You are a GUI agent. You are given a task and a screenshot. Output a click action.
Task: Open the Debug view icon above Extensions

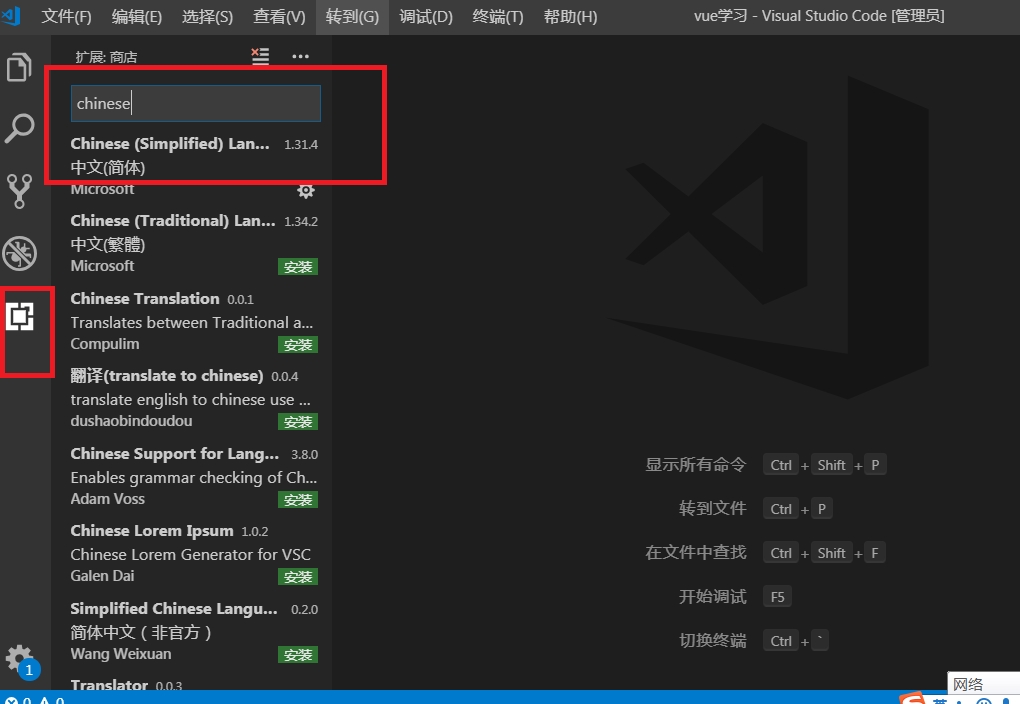(x=22, y=253)
